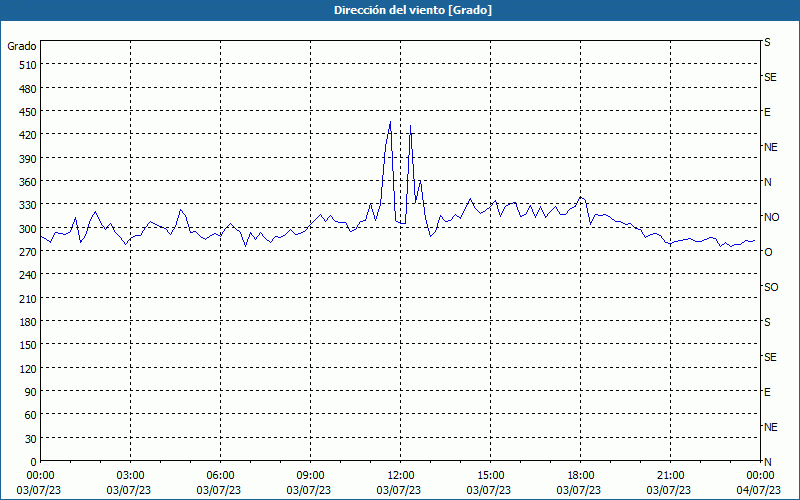Select the 120 axis tick label
800x500 pixels.
[28, 369]
